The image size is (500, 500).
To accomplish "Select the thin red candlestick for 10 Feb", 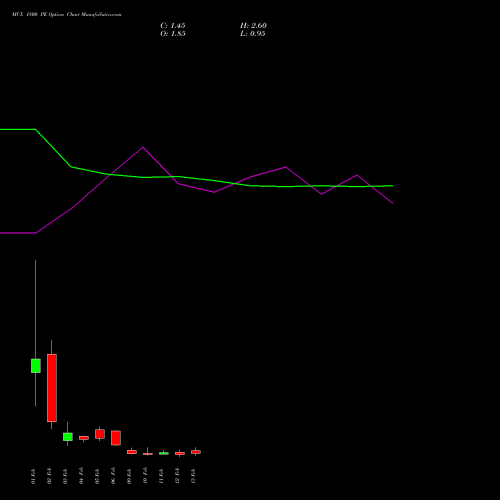I will pos(148,454).
